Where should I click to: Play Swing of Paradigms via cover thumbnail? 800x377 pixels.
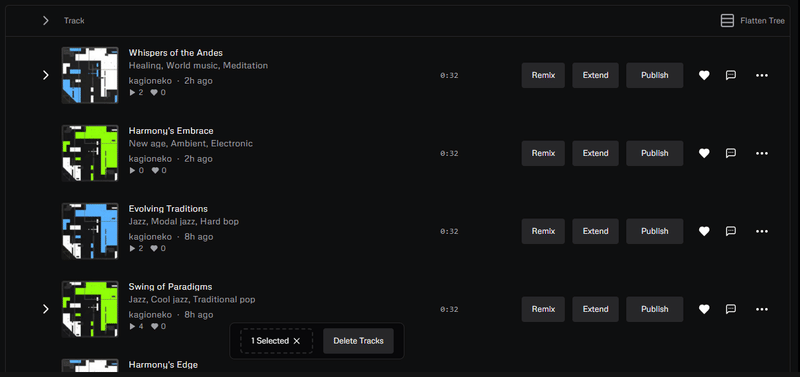point(90,309)
